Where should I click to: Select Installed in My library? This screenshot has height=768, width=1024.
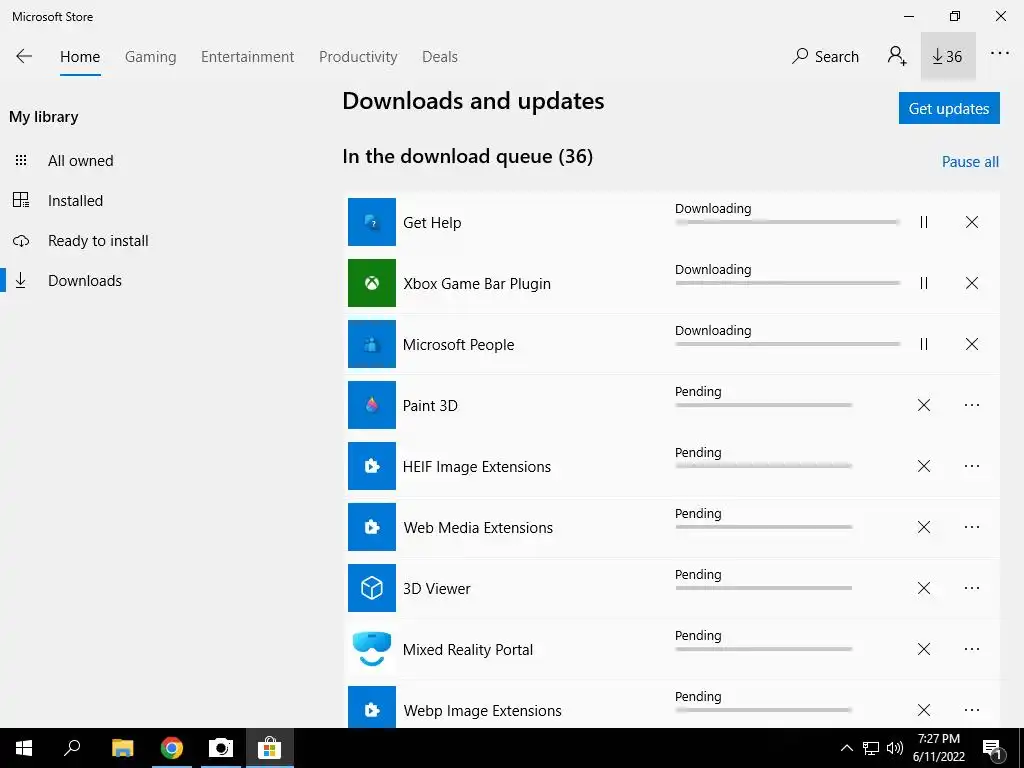[75, 200]
